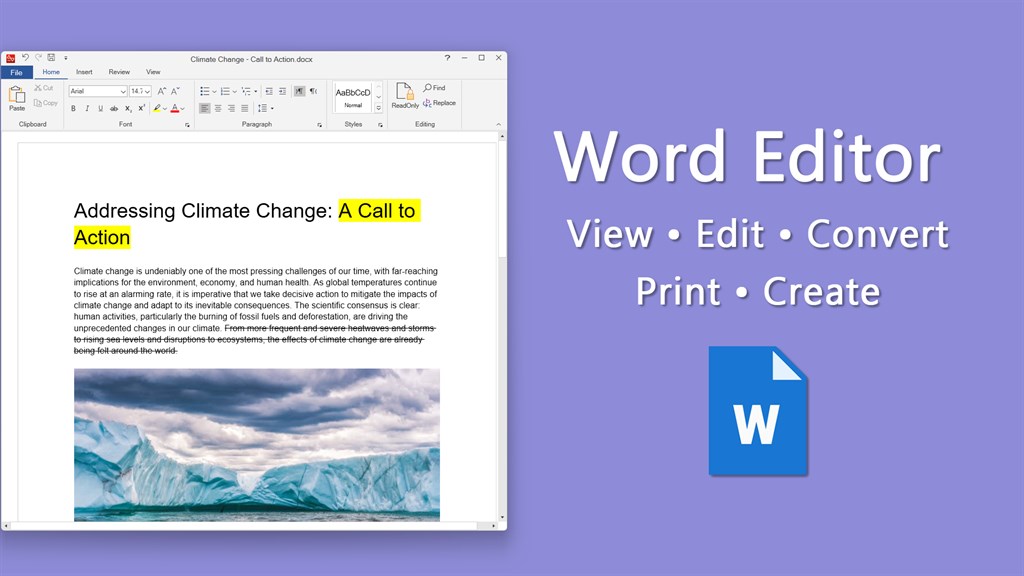
Task: Align text right
Action: [231, 108]
